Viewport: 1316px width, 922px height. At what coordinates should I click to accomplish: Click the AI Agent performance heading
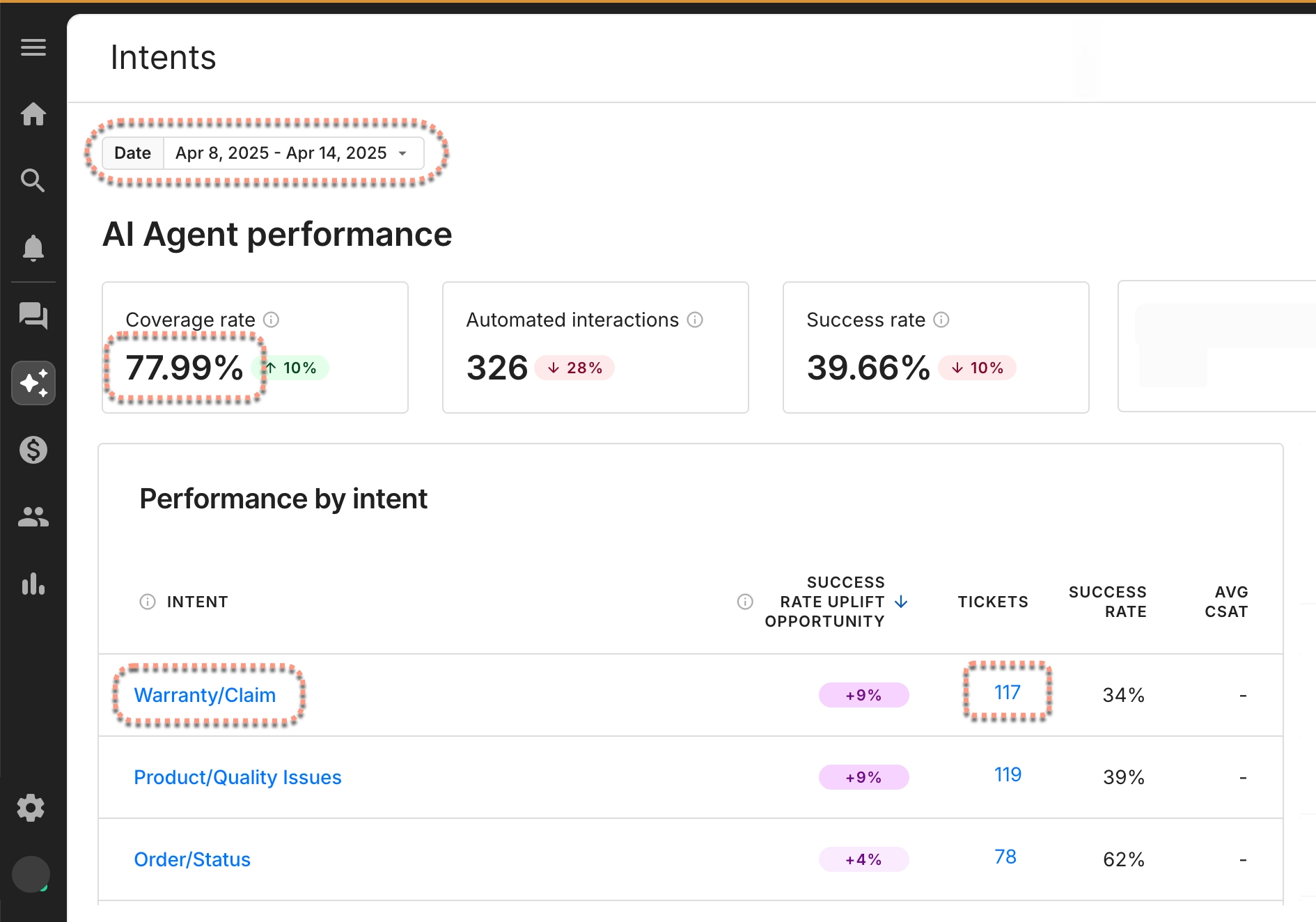277,234
